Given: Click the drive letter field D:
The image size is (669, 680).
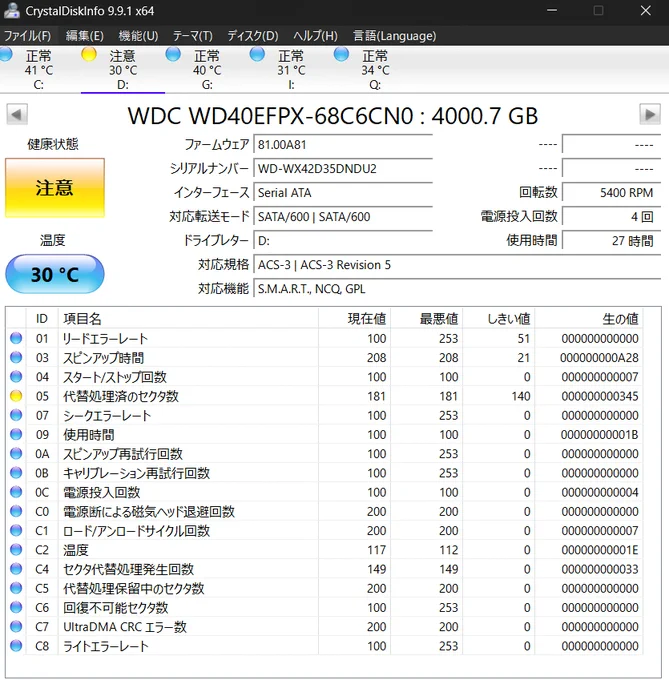Looking at the screenshot, I should click(x=343, y=241).
